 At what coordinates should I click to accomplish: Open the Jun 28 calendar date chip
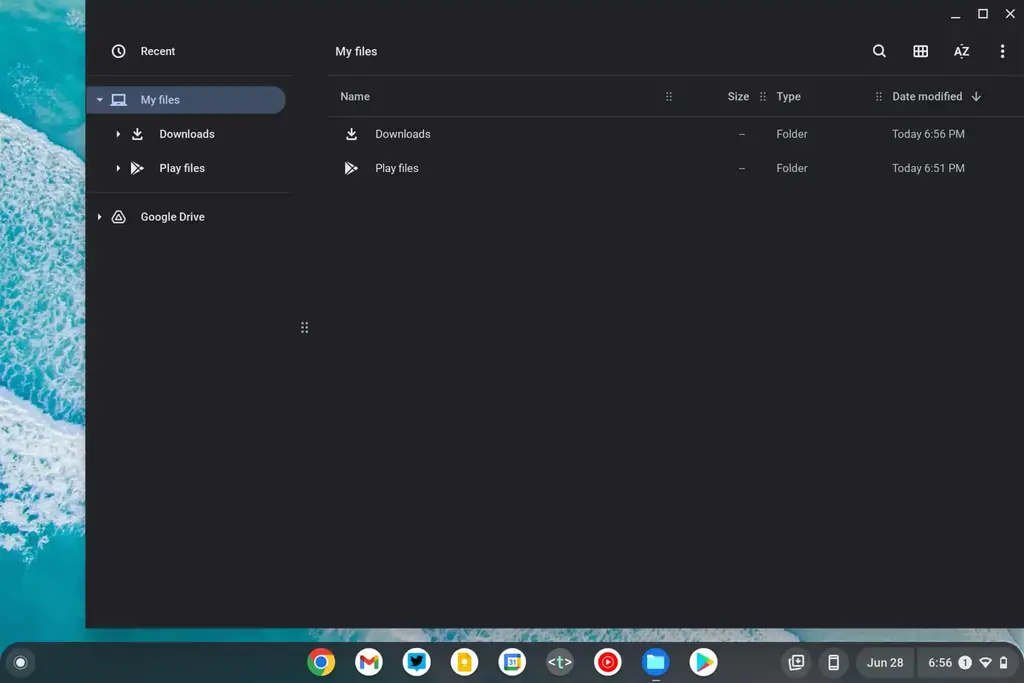pyautogui.click(x=884, y=662)
